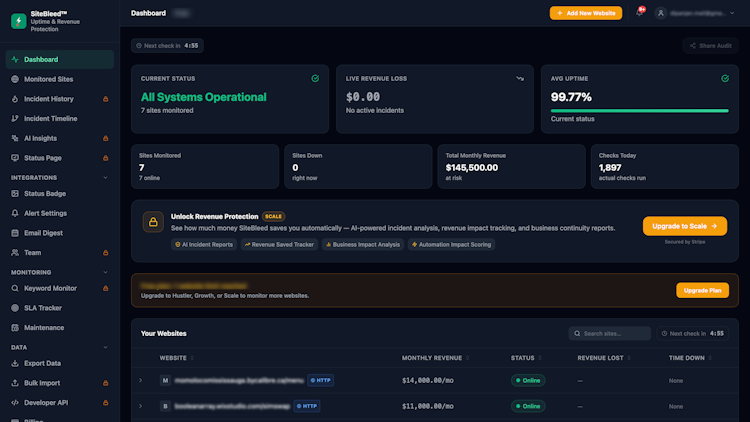
Task: Click the Avg Uptime checkmark icon
Action: click(725, 78)
